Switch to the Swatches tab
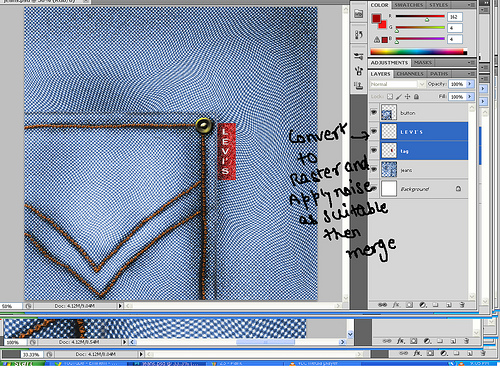Screen dimensions: 500x375 coord(408,5)
